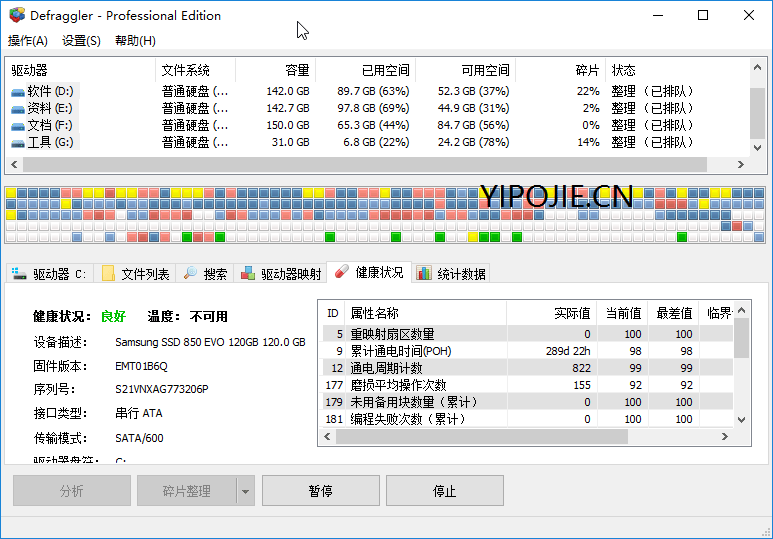Viewport: 773px width, 539px height.
Task: Click the 文件列表 folder icon
Action: click(x=108, y=273)
